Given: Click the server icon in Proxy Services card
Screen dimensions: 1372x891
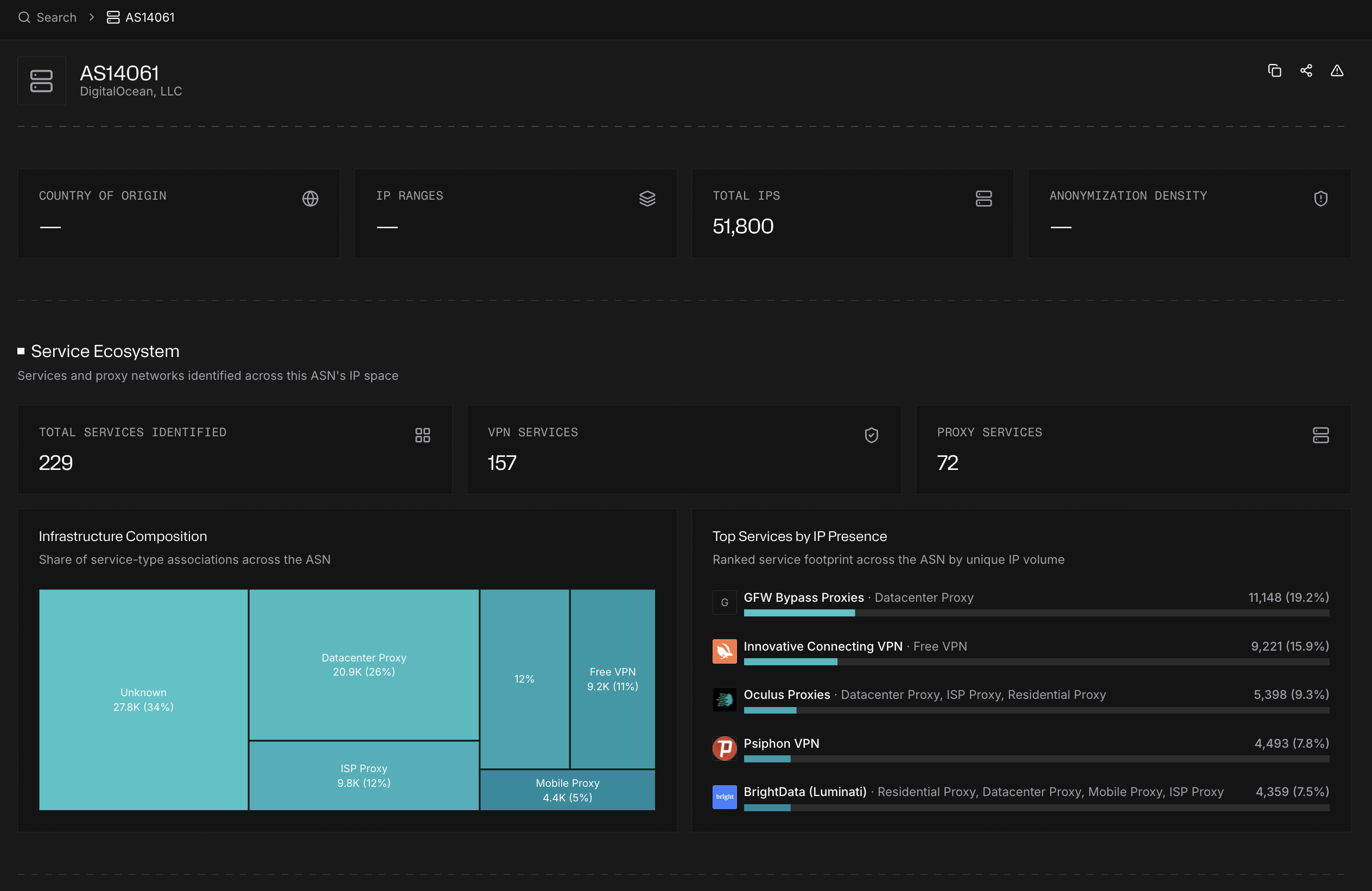Looking at the screenshot, I should pos(1320,435).
